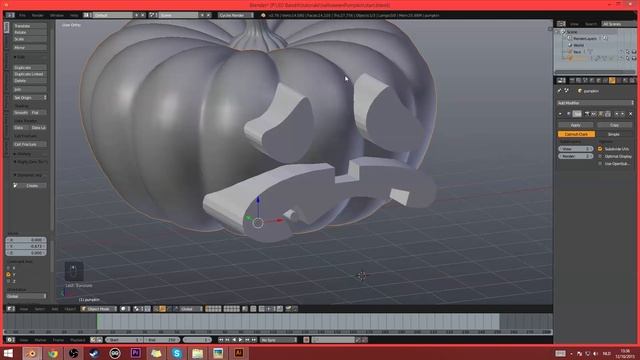Open the viewport shading selector icon
The image size is (640, 360).
click(124, 309)
